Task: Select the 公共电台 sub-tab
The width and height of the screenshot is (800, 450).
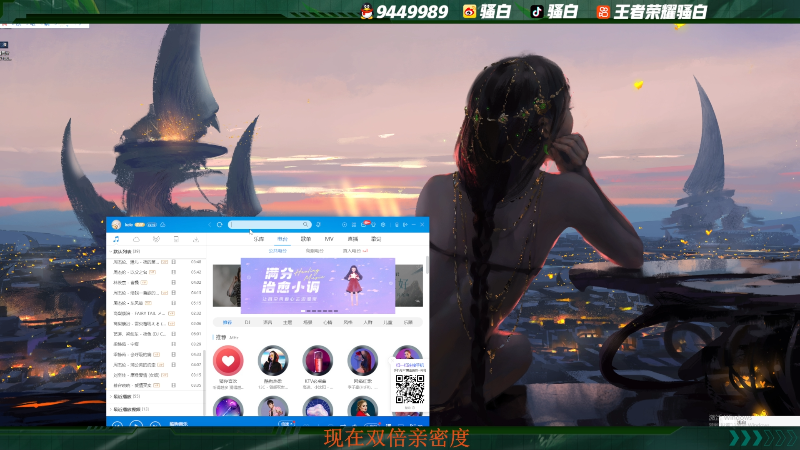Action: tap(278, 251)
